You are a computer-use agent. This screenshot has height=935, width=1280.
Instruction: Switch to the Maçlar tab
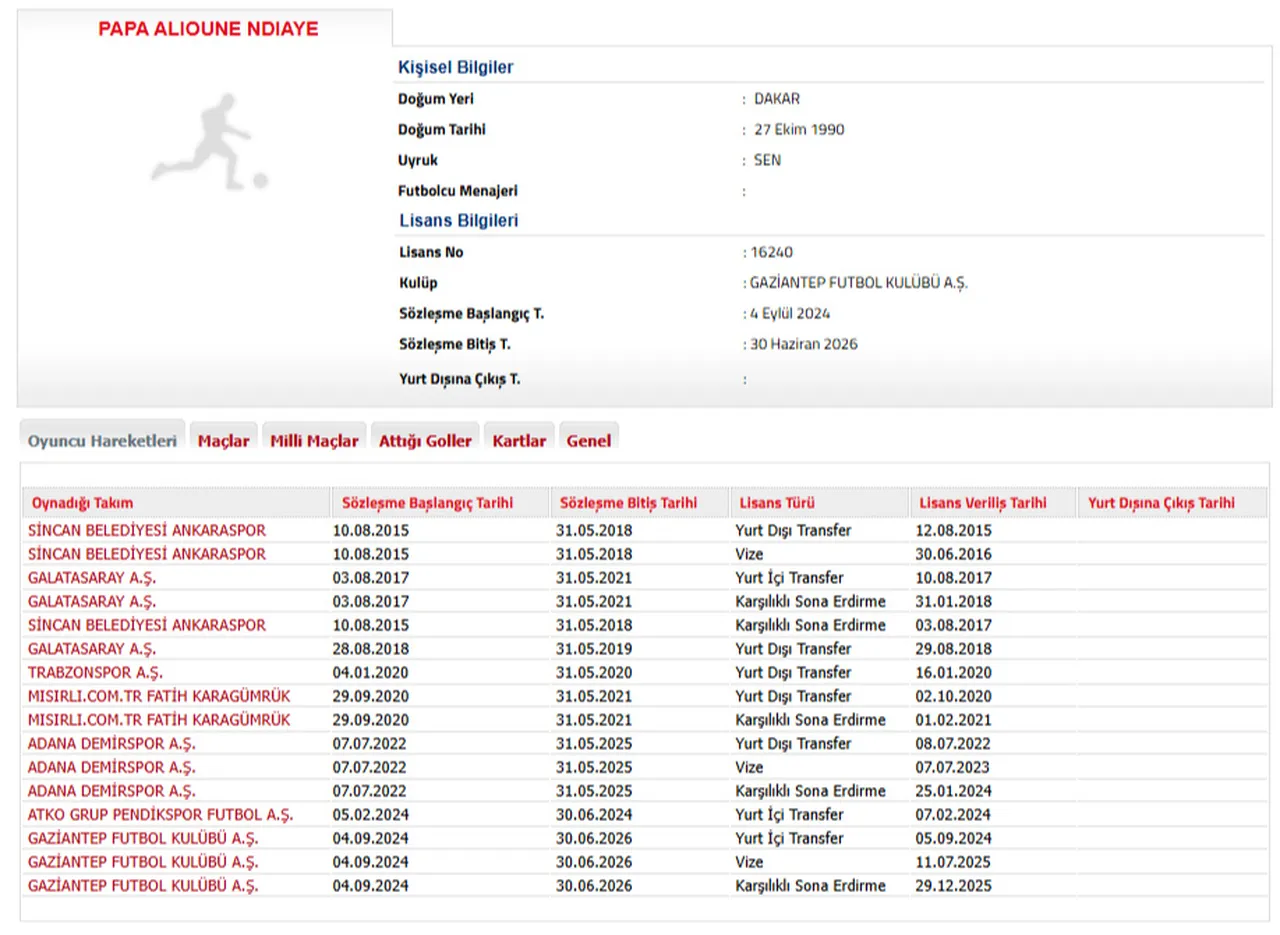(x=223, y=441)
